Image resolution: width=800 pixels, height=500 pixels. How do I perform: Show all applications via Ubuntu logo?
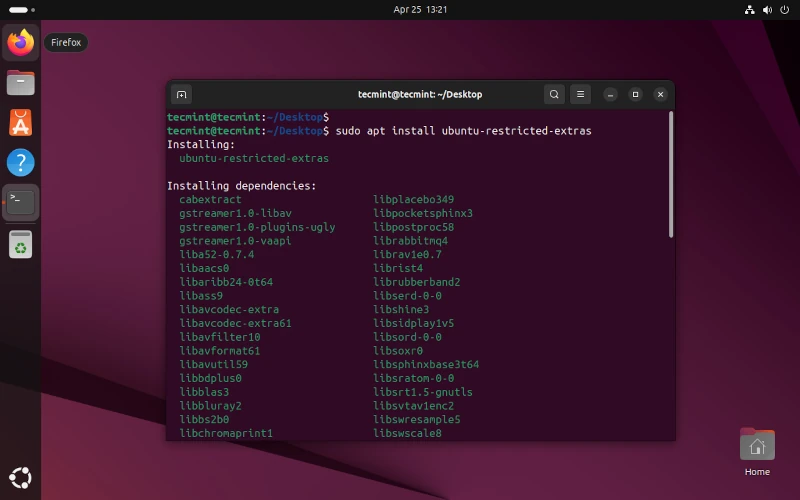tap(21, 477)
